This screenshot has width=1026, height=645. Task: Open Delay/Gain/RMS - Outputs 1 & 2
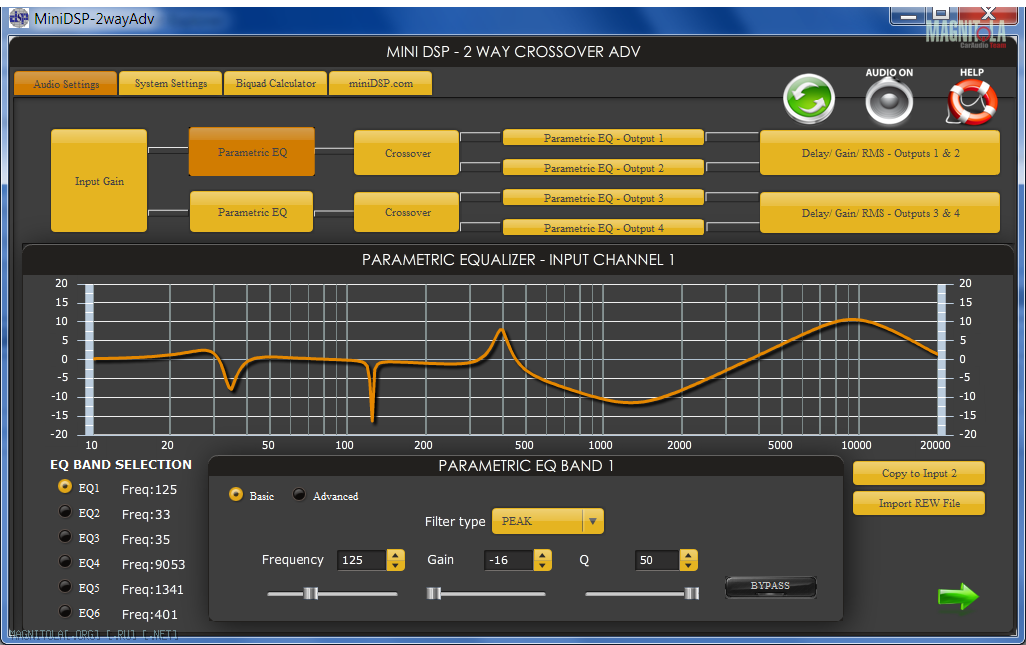tap(880, 153)
